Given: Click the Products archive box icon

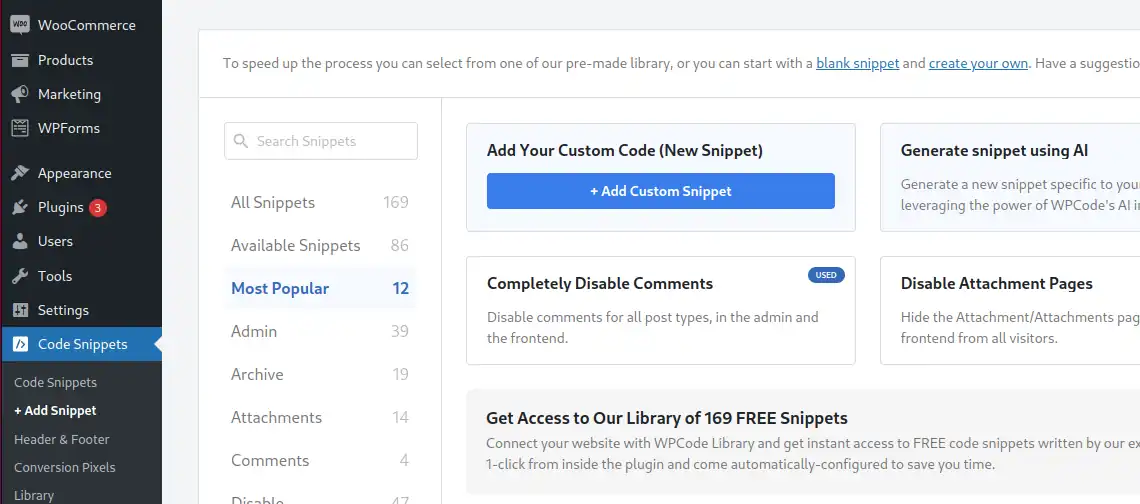Looking at the screenshot, I should (20, 60).
